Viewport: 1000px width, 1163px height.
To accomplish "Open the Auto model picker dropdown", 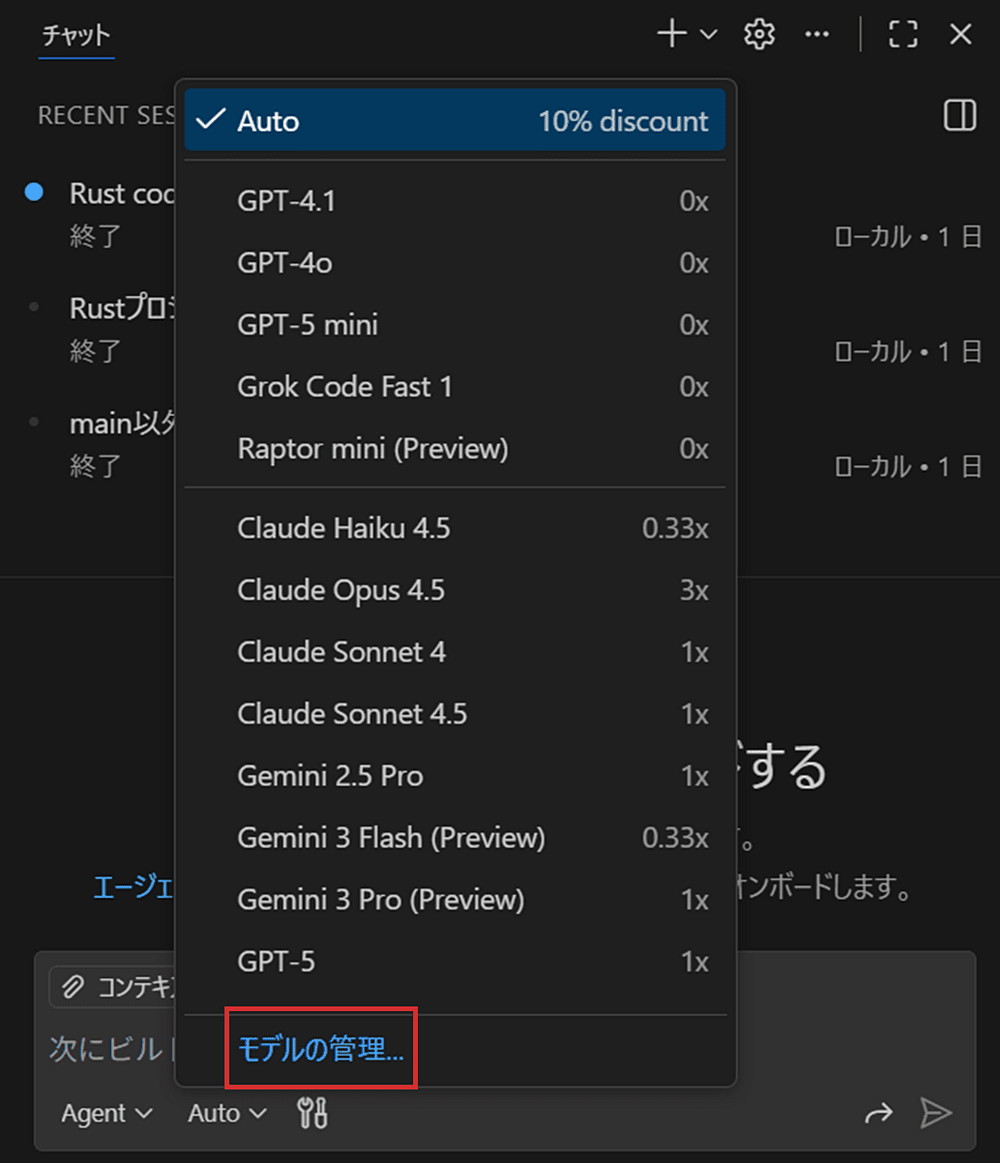I will pyautogui.click(x=224, y=1112).
